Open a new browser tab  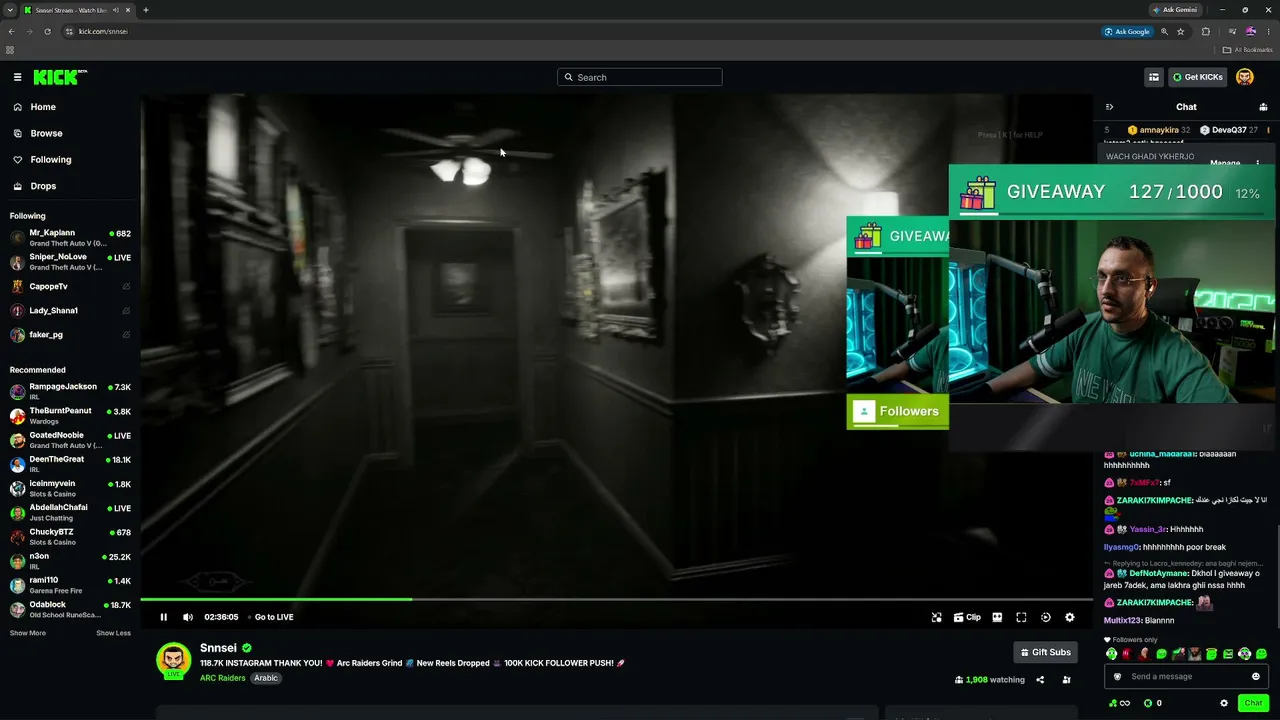point(145,10)
